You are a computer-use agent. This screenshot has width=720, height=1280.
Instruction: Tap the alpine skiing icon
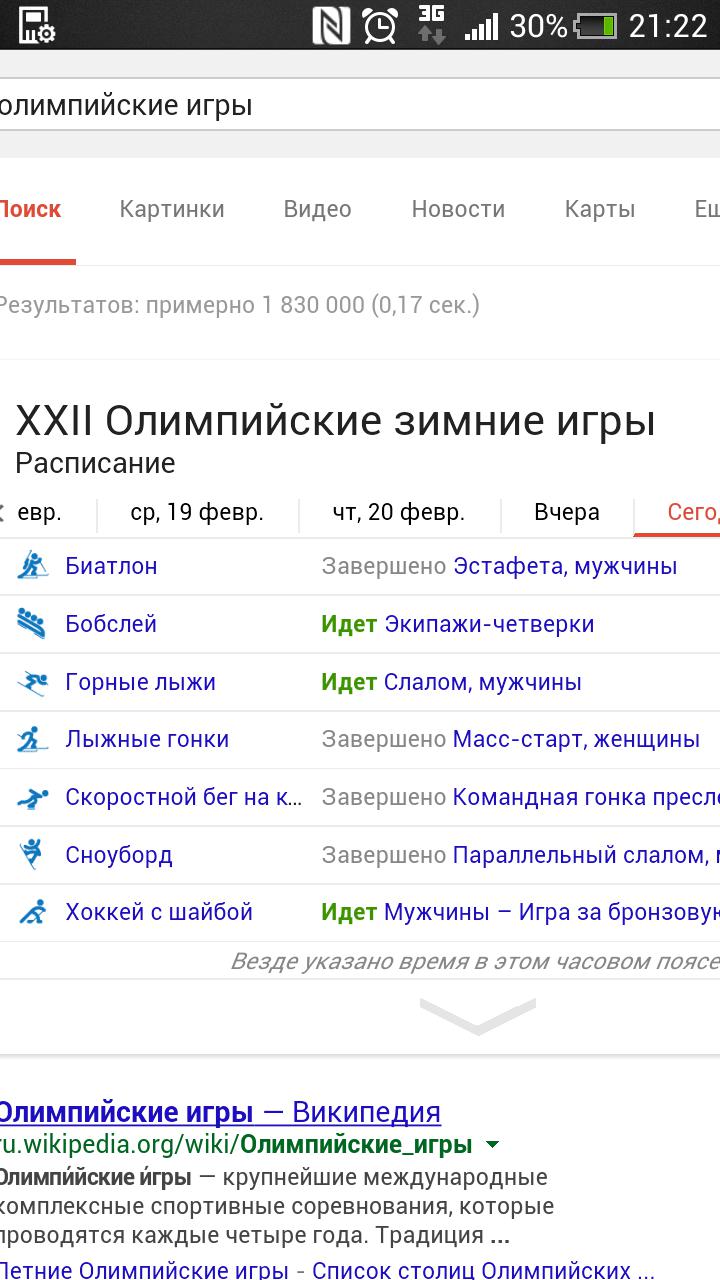click(33, 682)
